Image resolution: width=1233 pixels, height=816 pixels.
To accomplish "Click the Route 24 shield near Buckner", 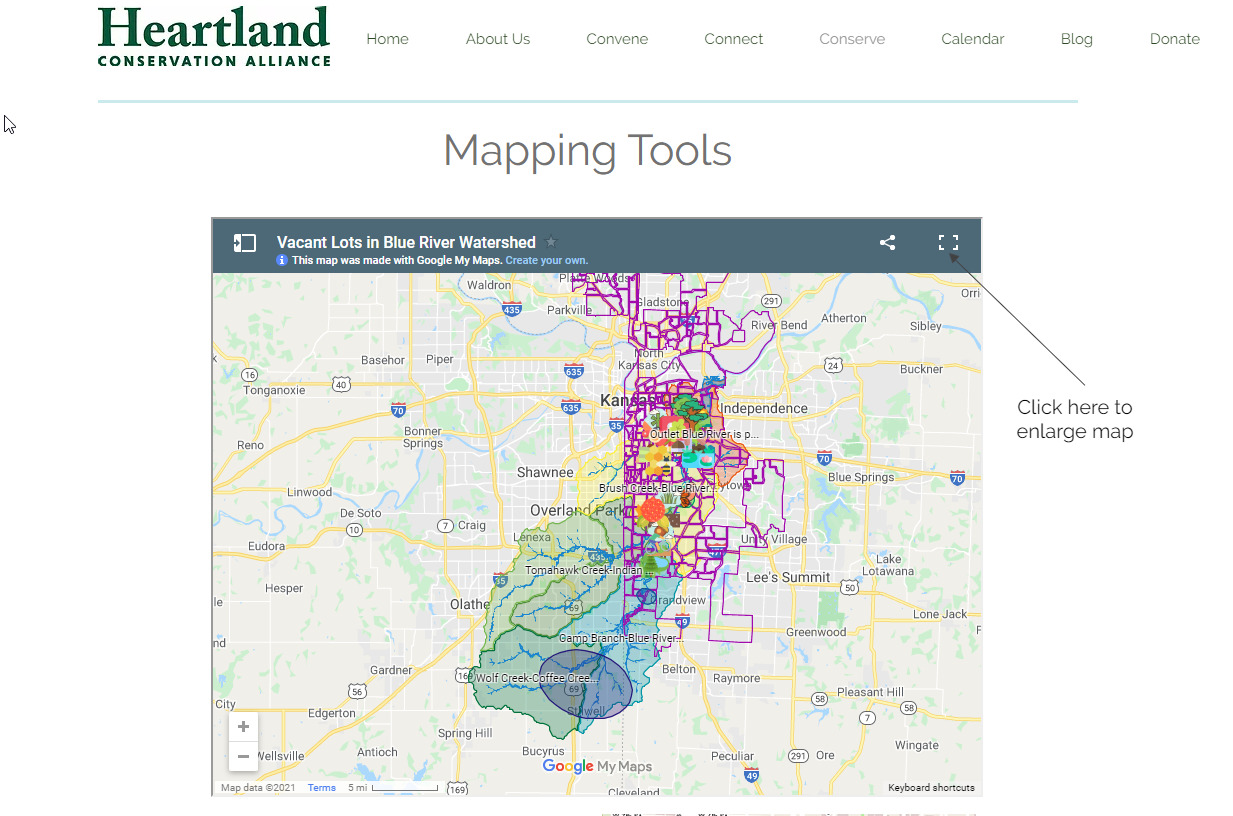I will 833,365.
